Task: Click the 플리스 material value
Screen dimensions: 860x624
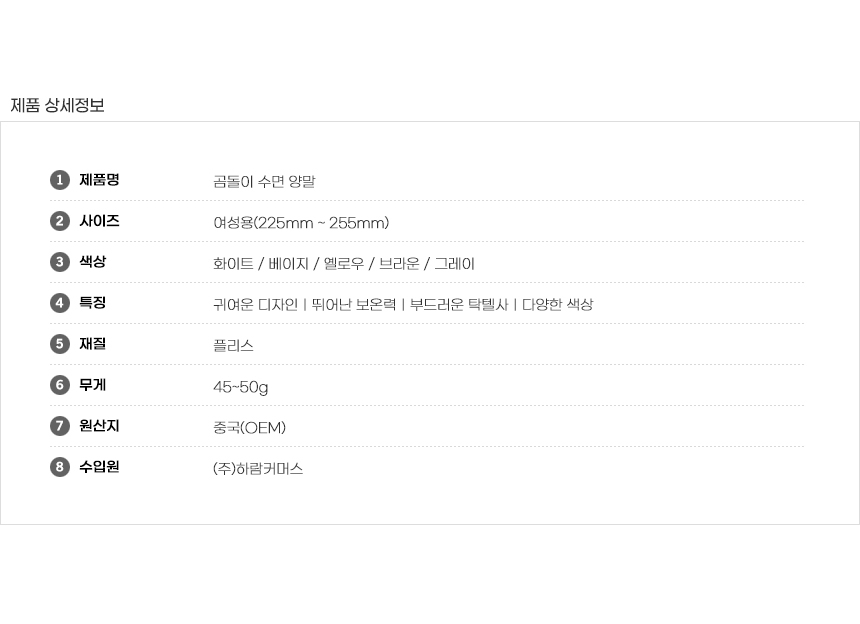Action: coord(233,346)
